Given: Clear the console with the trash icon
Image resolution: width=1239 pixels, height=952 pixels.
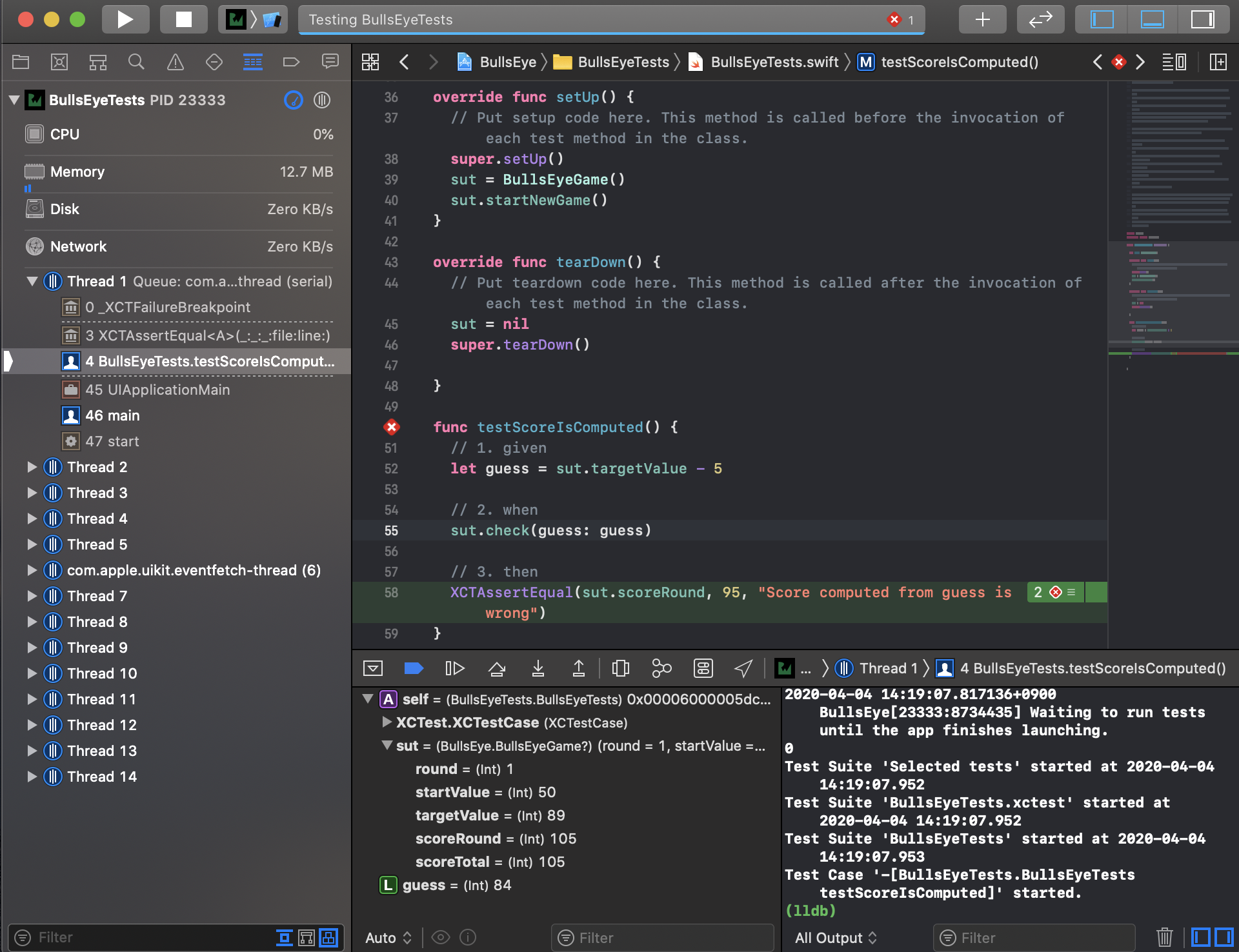Looking at the screenshot, I should 1164,937.
